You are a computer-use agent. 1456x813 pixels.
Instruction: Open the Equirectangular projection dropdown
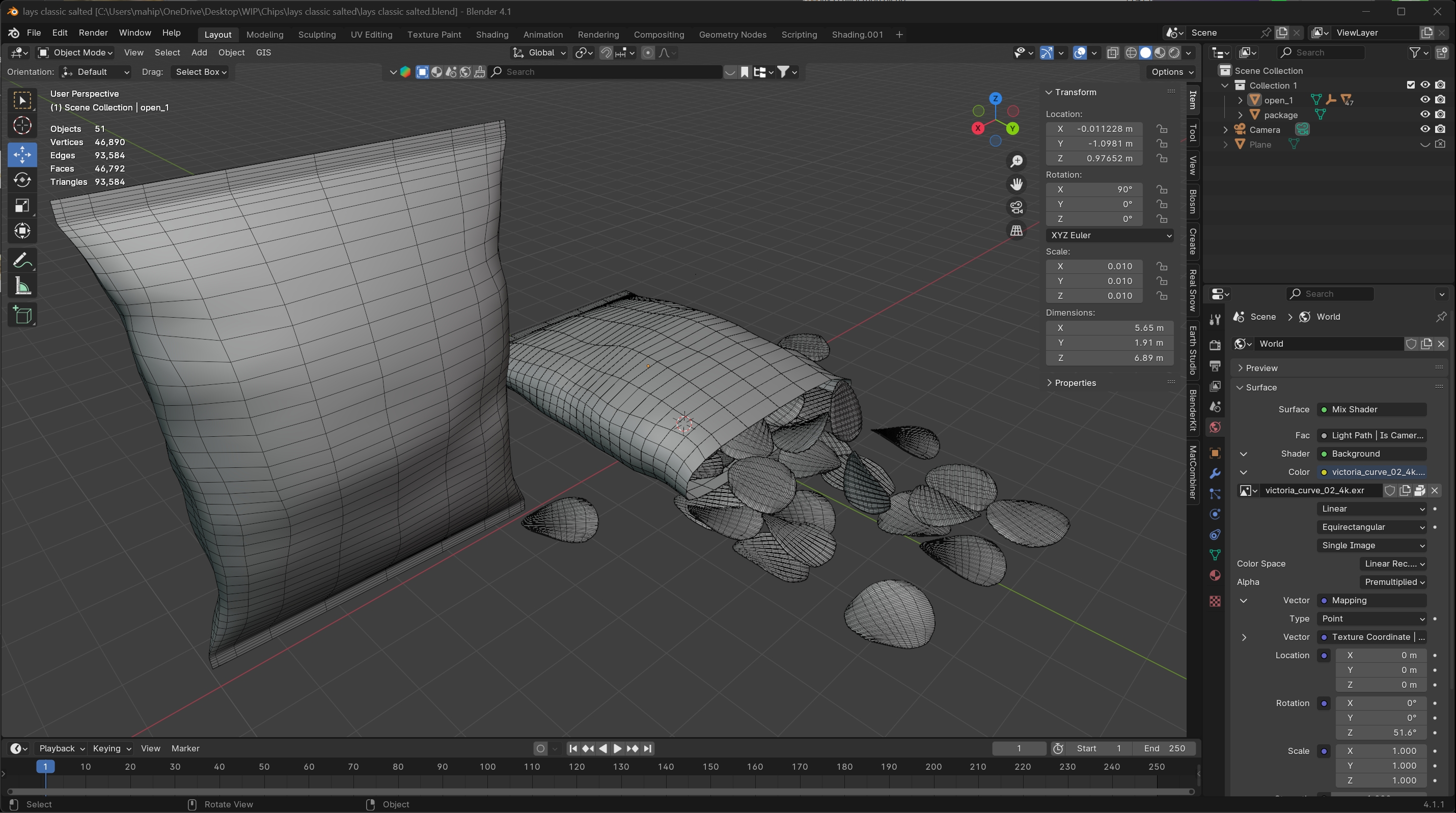tap(1372, 526)
